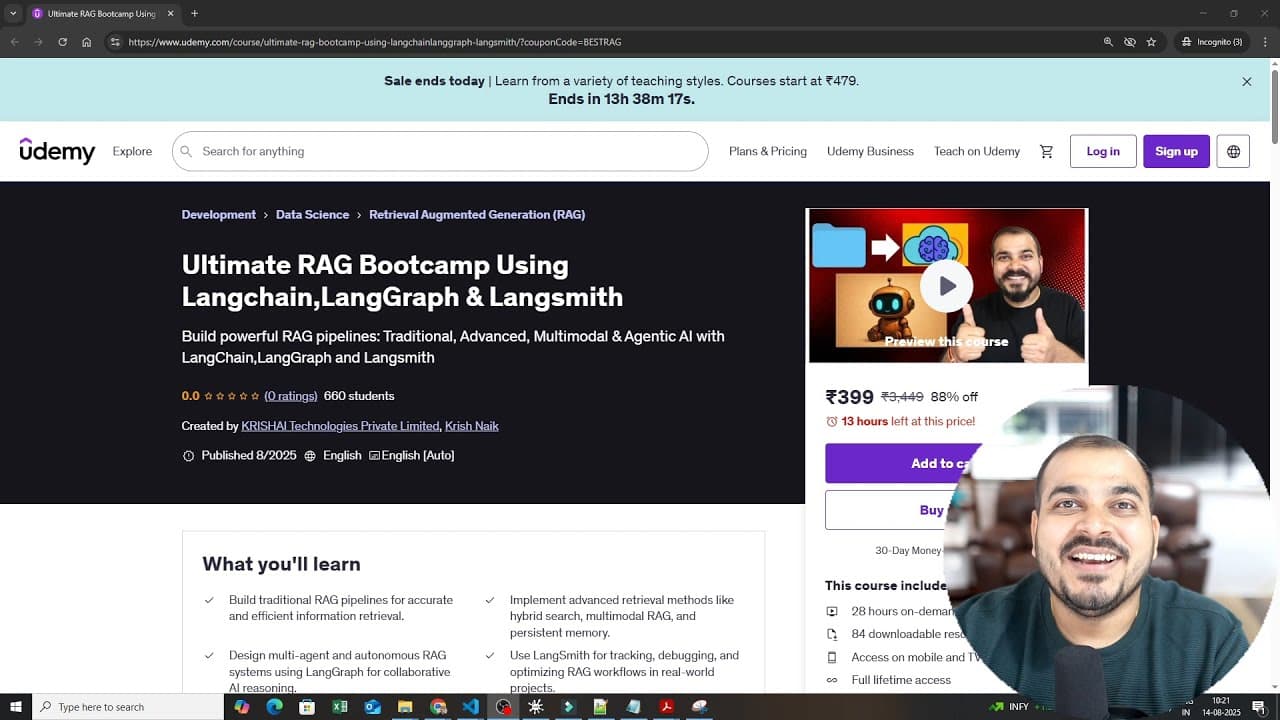Select the Ultimate RAG Bootcamp tab
The height and width of the screenshot is (720, 1280).
(x=104, y=13)
